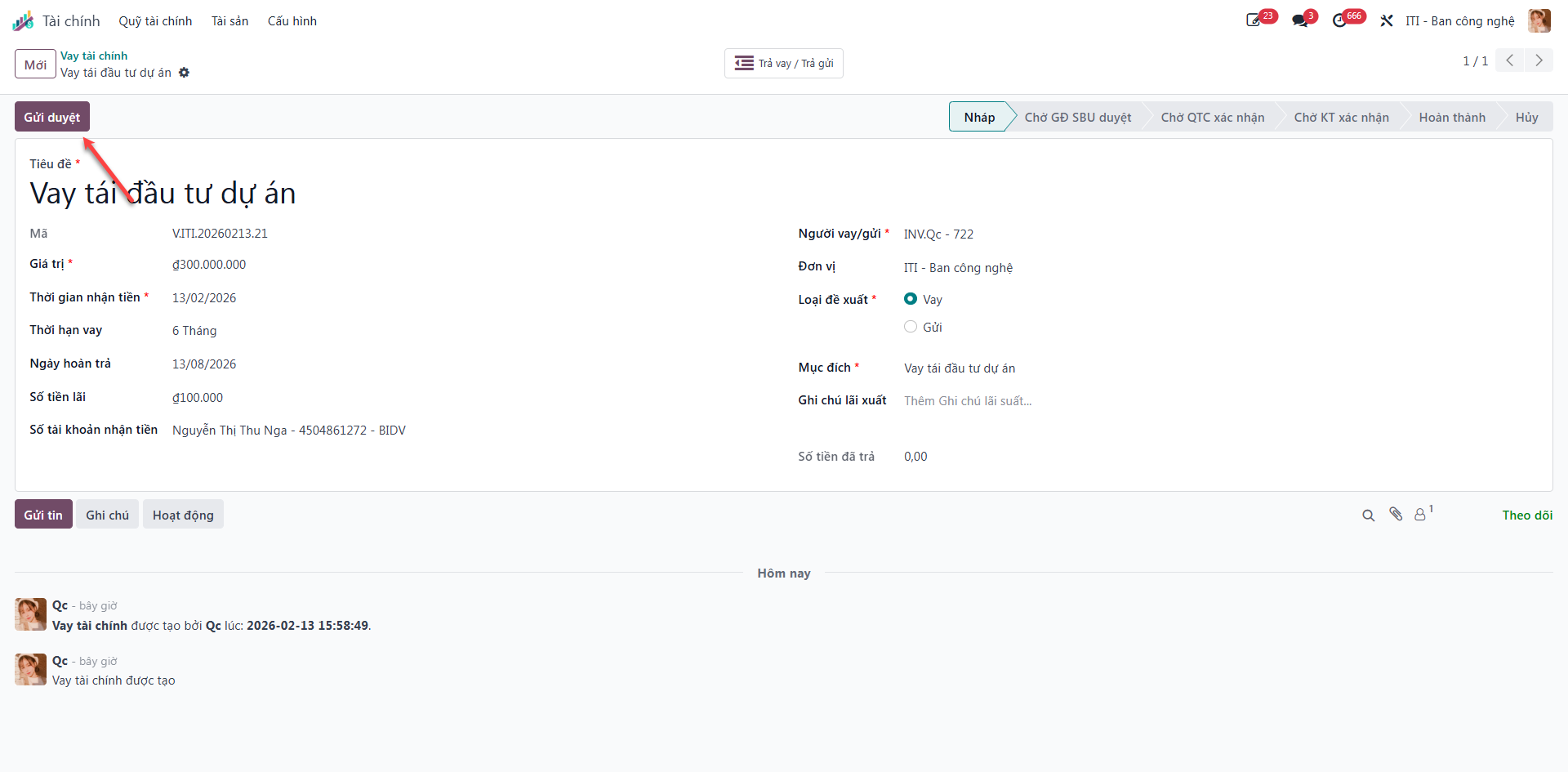The width and height of the screenshot is (1568, 772).
Task: Open the Tài chính app home icon
Action: (x=23, y=21)
